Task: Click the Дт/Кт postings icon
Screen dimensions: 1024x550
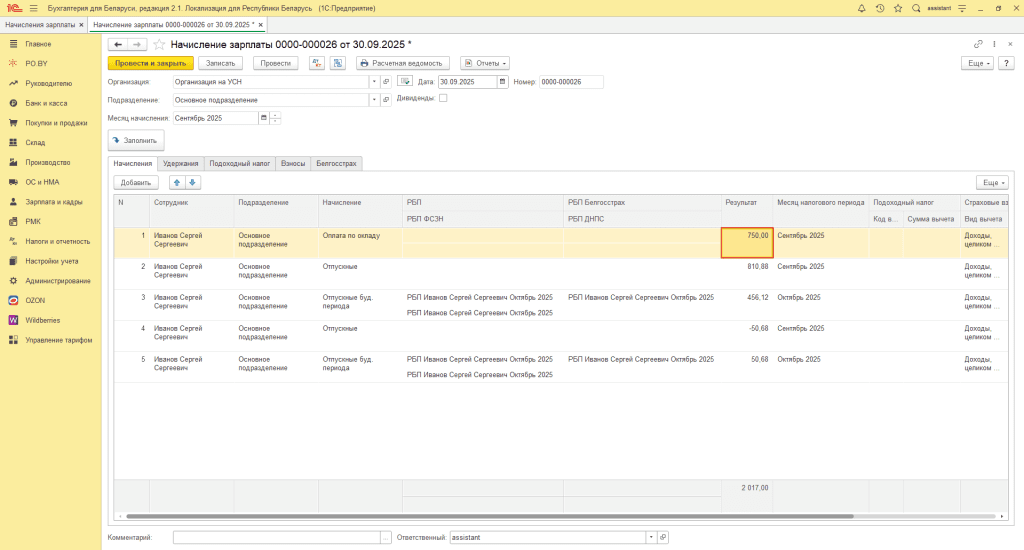Action: pyautogui.click(x=317, y=63)
